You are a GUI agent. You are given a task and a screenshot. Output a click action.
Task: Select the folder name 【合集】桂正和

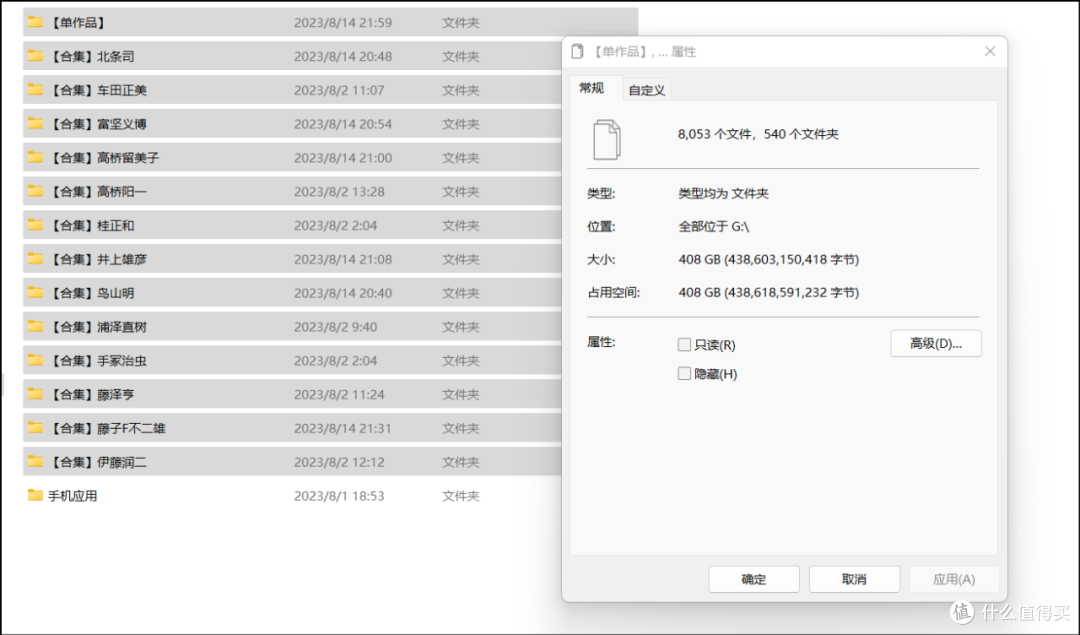(x=92, y=225)
